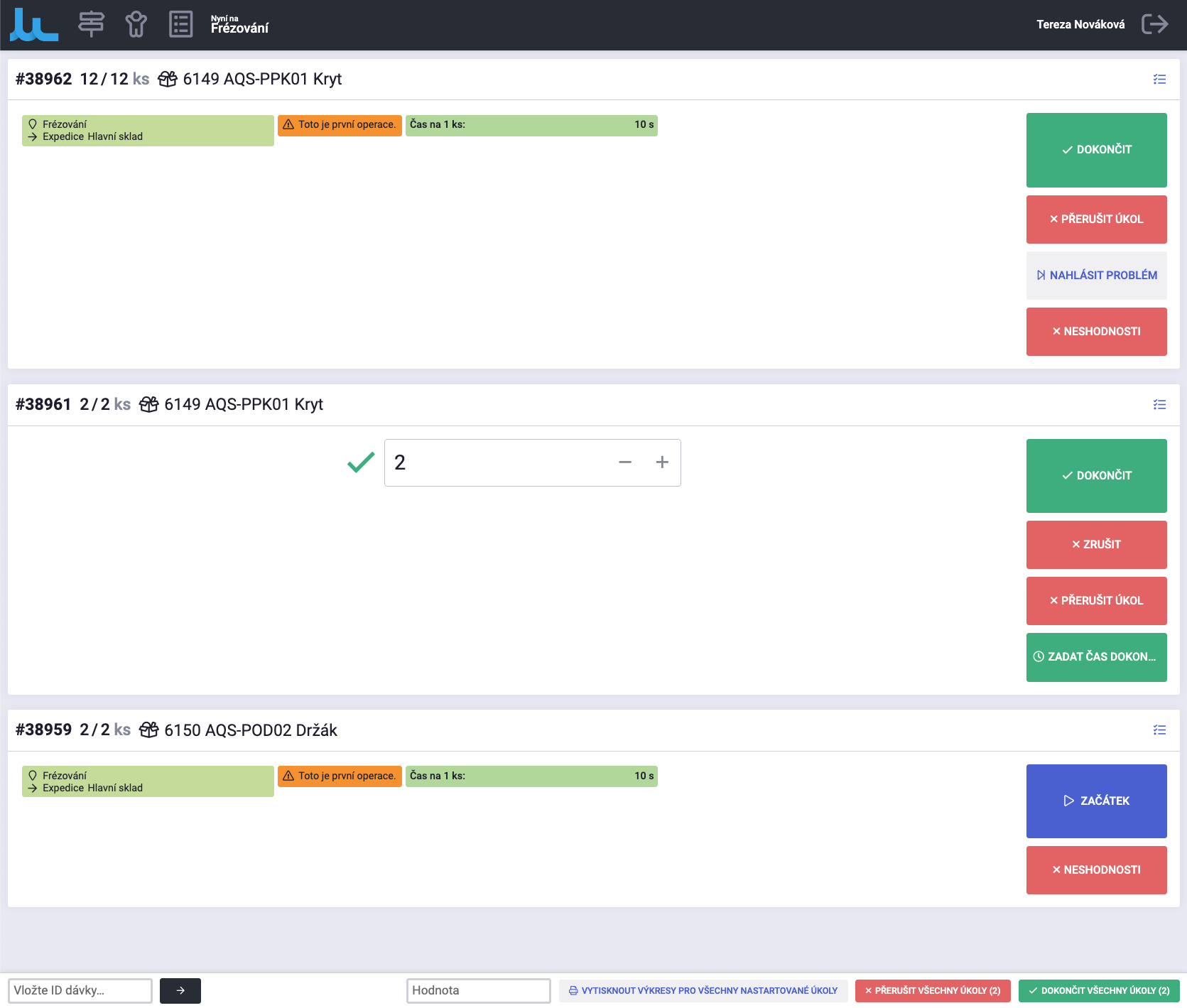Open checklist icon for batch #38962

[x=1159, y=80]
